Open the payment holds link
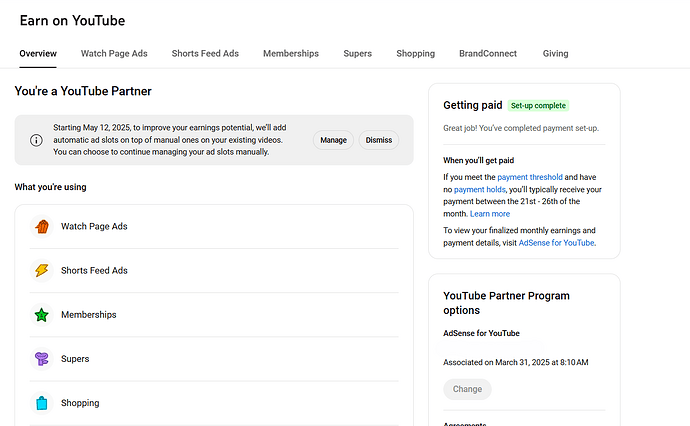 [480, 189]
